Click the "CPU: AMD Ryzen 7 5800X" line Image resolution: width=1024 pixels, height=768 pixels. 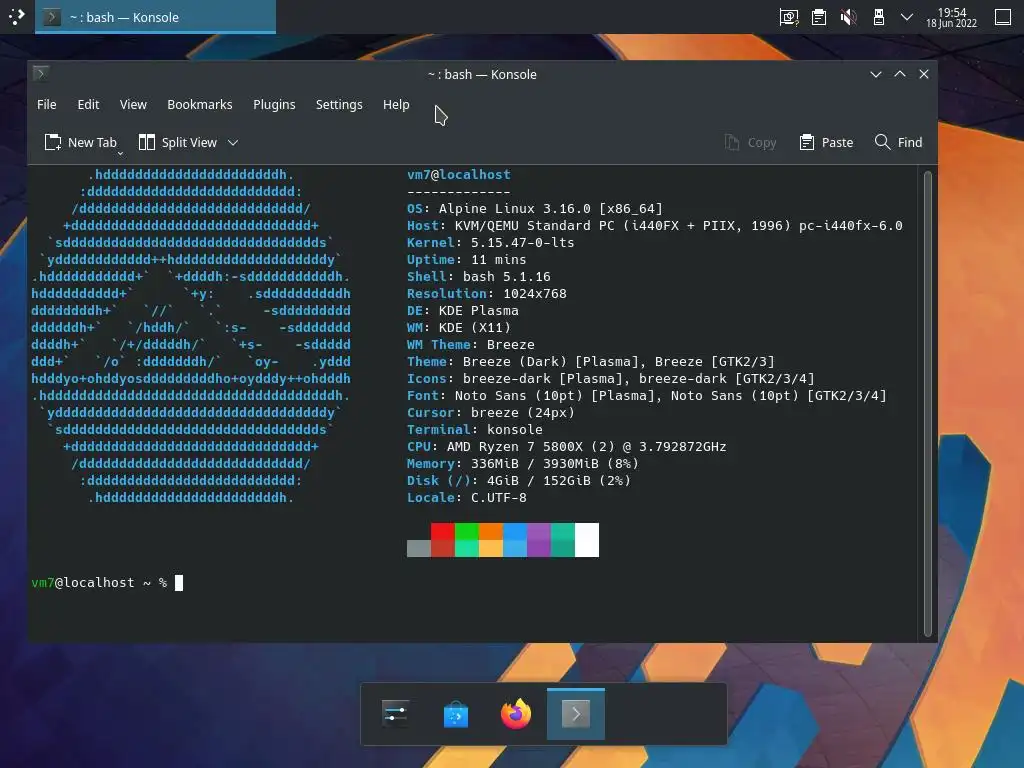tap(566, 446)
